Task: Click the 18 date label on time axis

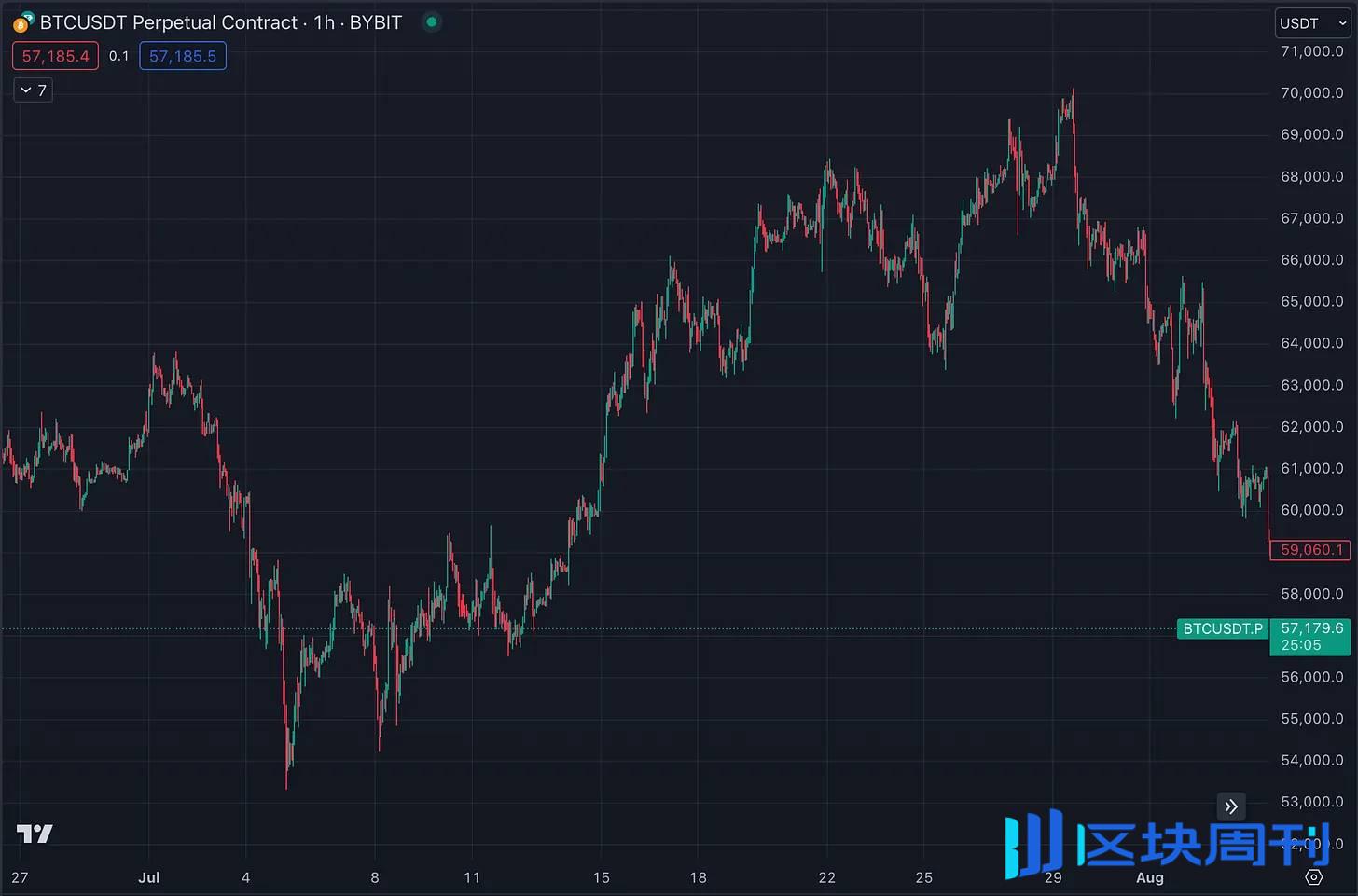Action: [x=698, y=877]
